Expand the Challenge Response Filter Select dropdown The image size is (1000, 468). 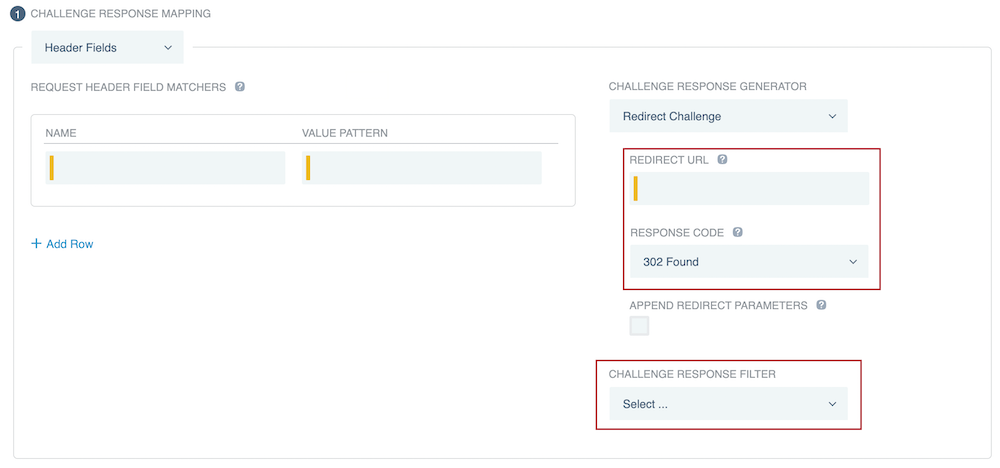(x=728, y=404)
